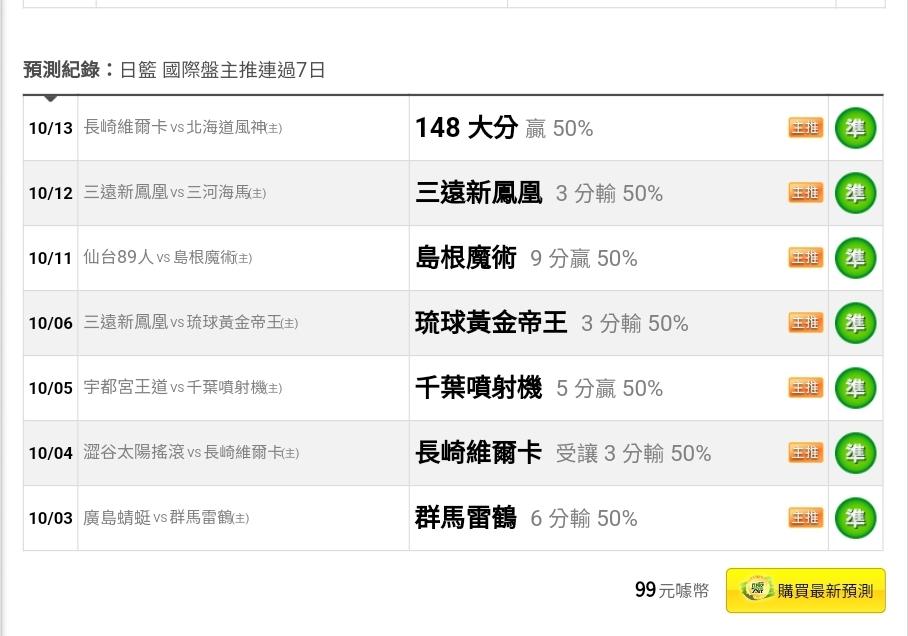Select the 148 大分 prediction entry
Screen dimensions: 908x636
tap(504, 127)
